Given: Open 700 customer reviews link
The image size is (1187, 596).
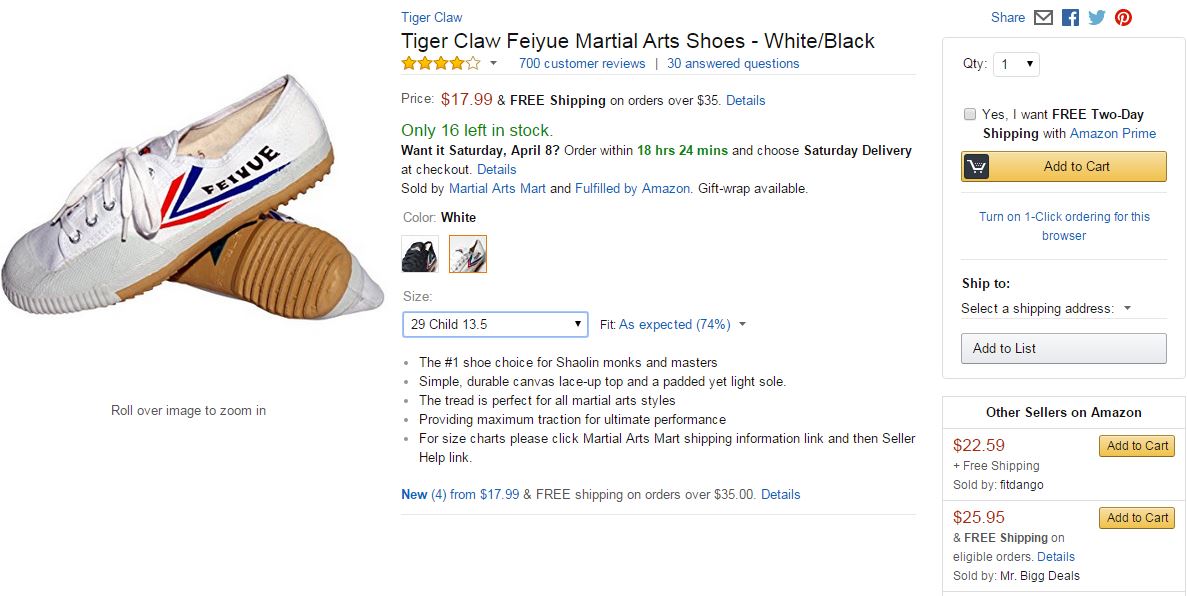Looking at the screenshot, I should 582,63.
